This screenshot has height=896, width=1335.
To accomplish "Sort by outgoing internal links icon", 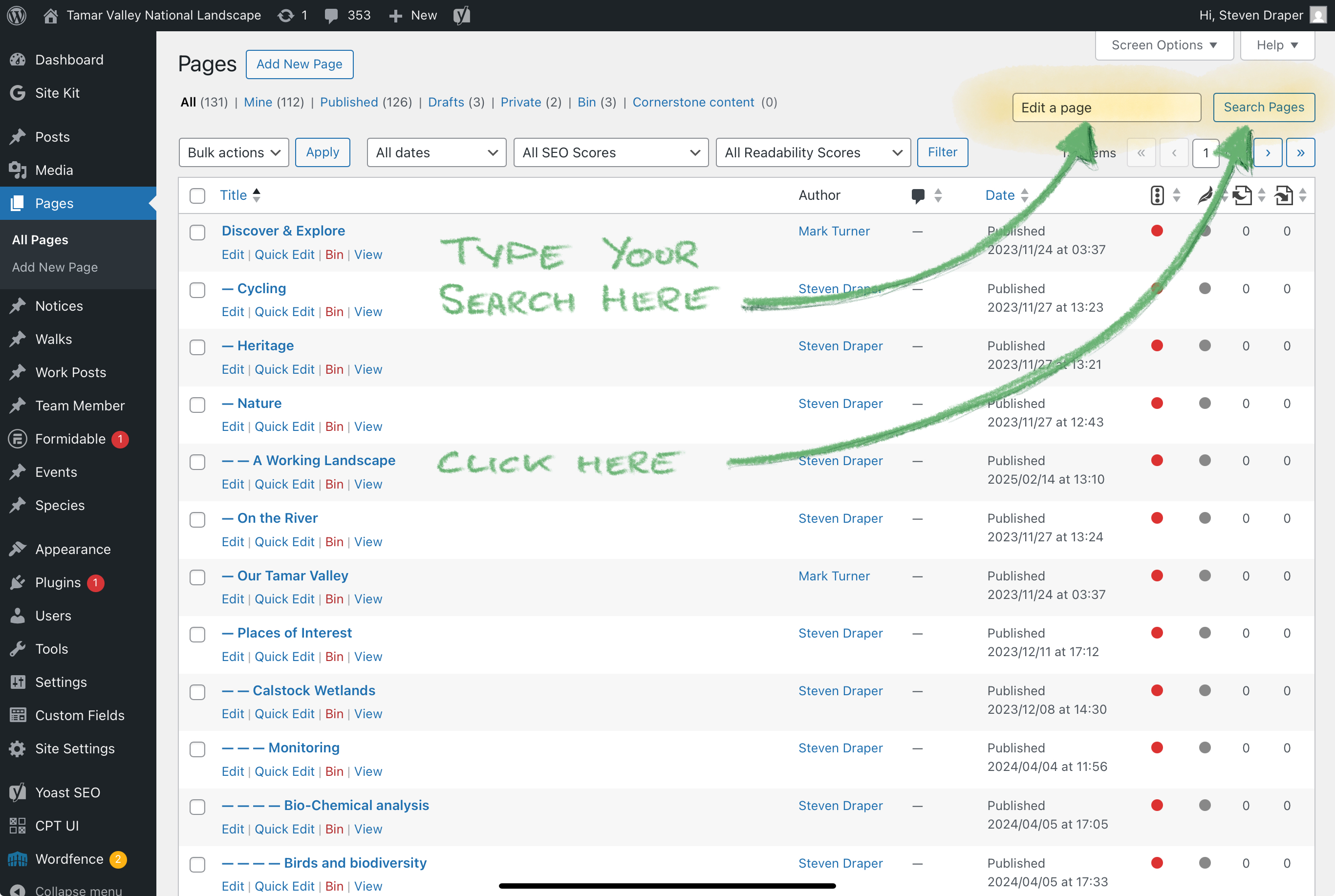I will [1242, 195].
